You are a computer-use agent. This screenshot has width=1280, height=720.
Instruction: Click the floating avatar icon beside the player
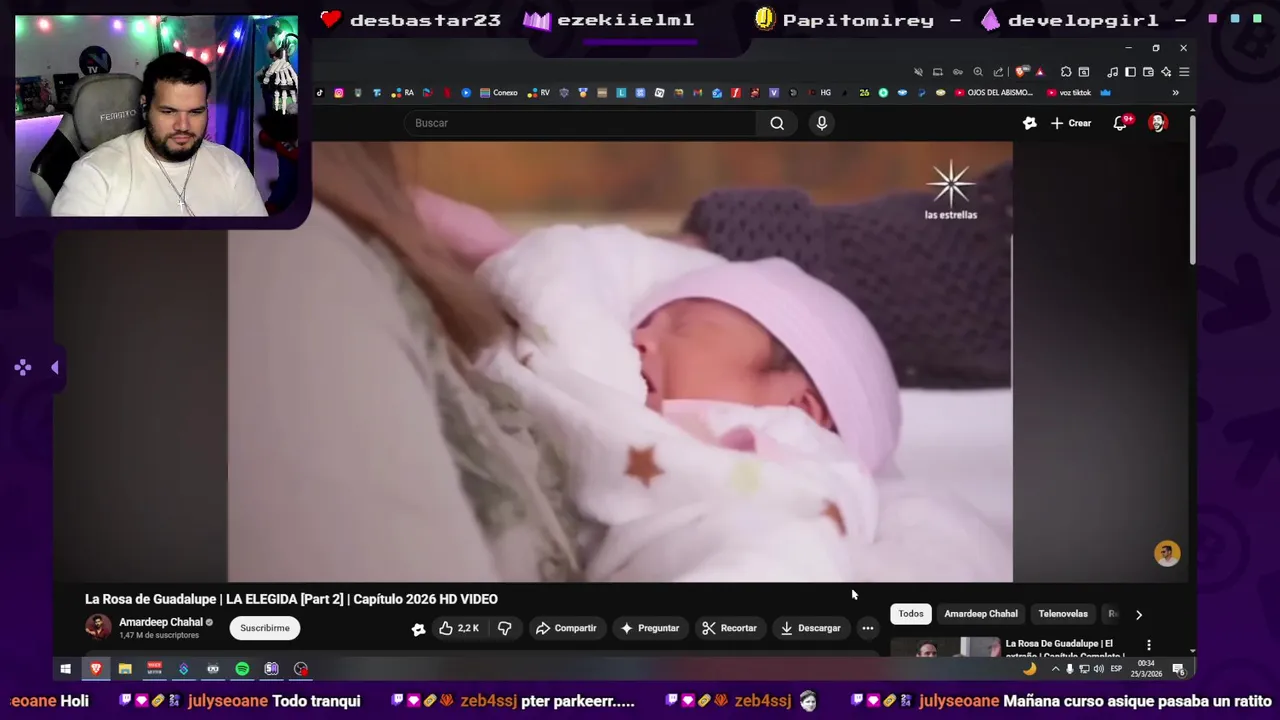click(1167, 553)
